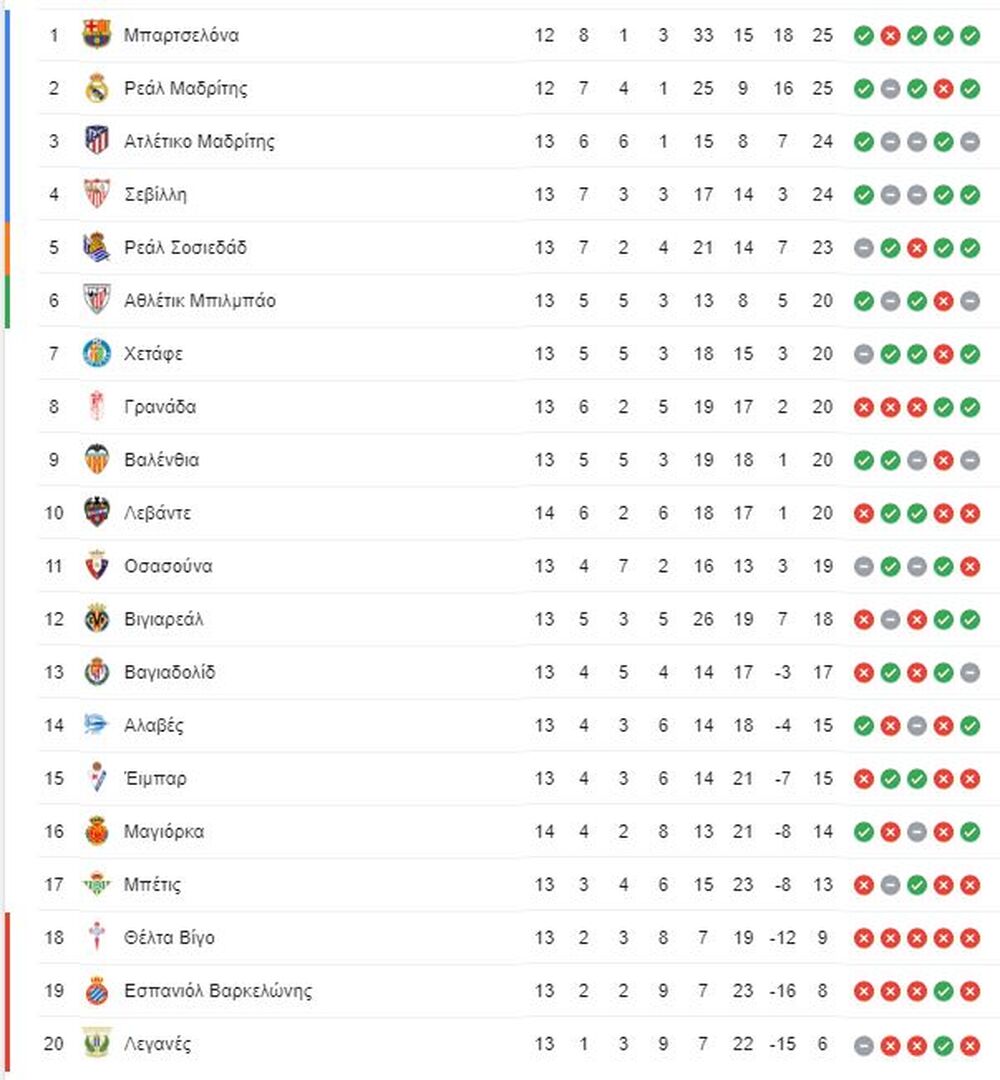
Task: Select the Villarreal yellow crest icon
Action: coord(96,619)
